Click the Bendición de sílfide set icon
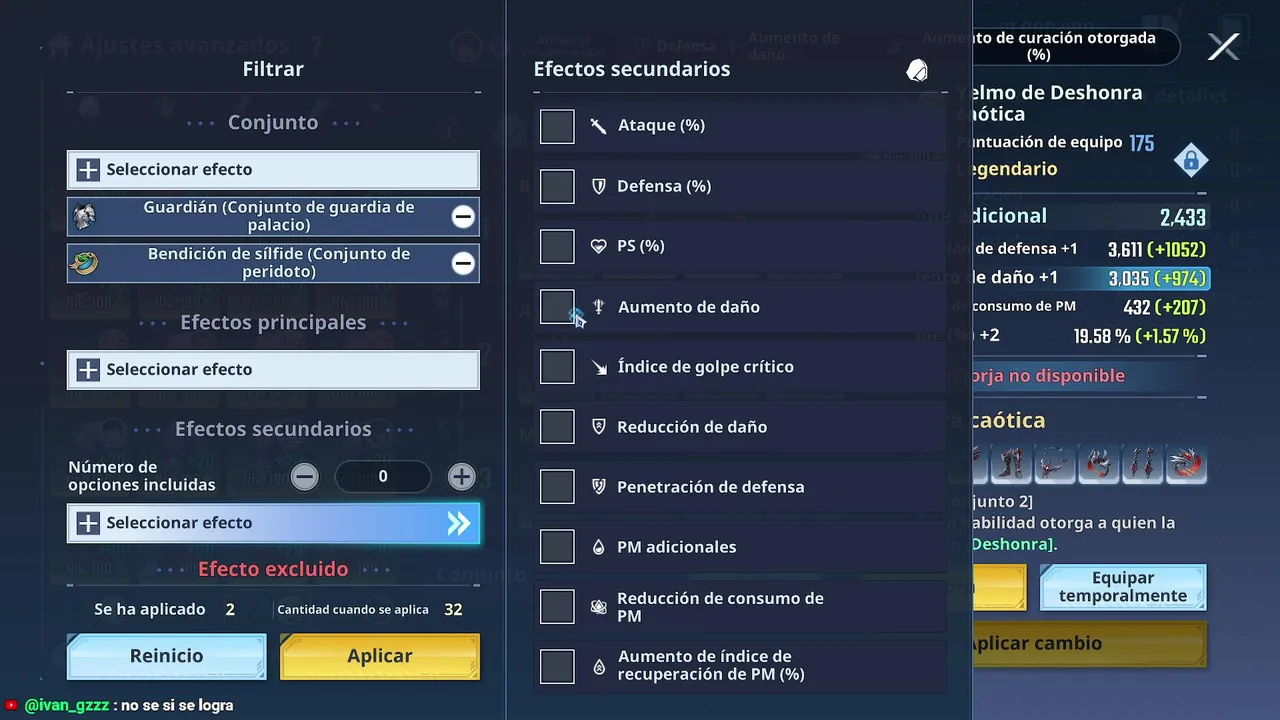Screen dimensions: 1280x720 point(85,263)
